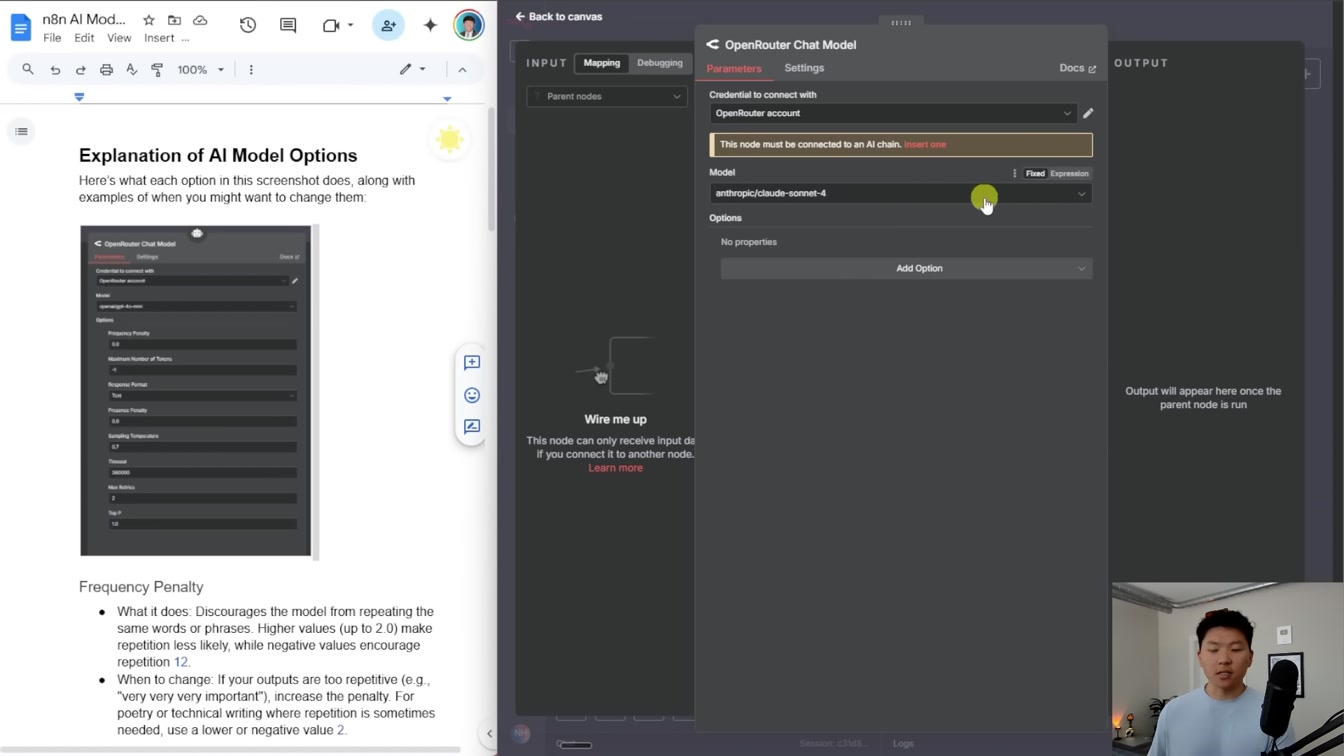This screenshot has height=756, width=1344.
Task: Go back to canvas
Action: (559, 17)
